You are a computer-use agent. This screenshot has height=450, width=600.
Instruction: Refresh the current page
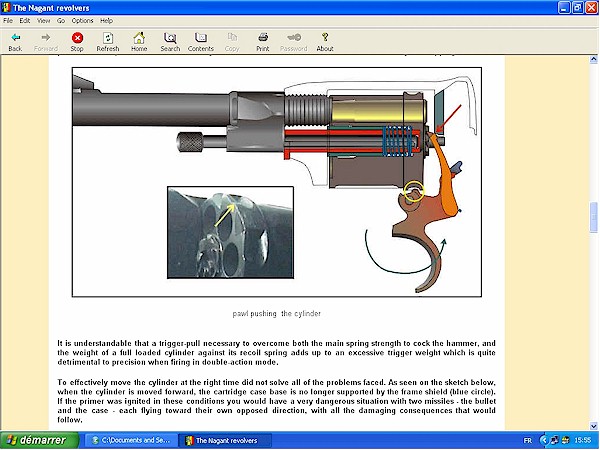pos(108,41)
